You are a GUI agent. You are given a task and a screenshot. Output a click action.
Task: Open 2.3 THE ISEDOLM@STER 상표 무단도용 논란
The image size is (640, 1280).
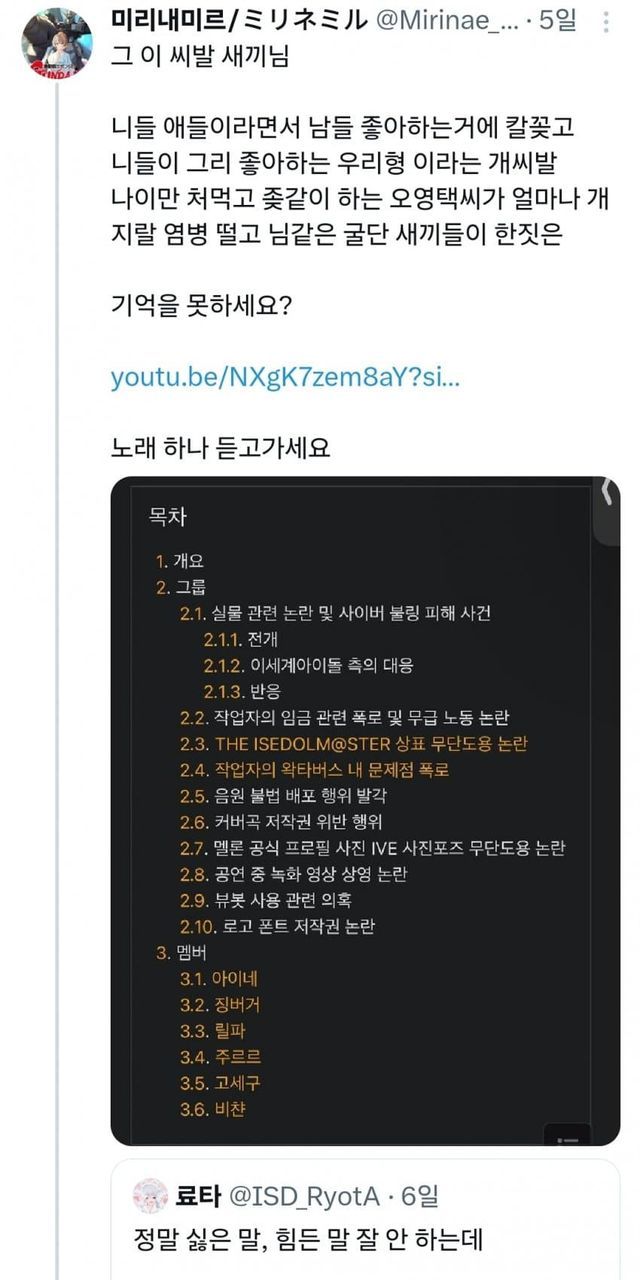coord(354,744)
